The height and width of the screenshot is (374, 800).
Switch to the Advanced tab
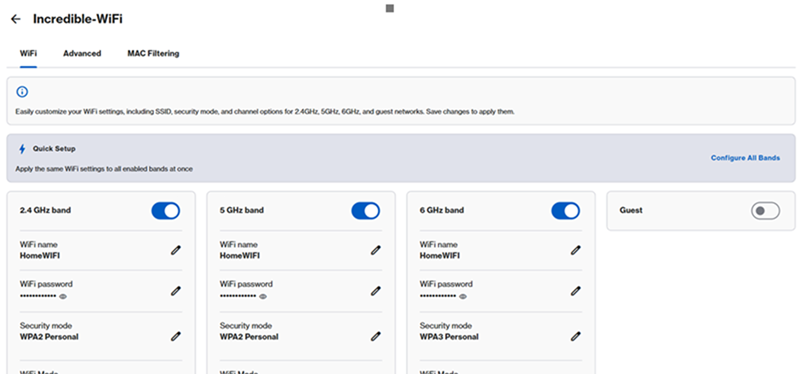82,54
